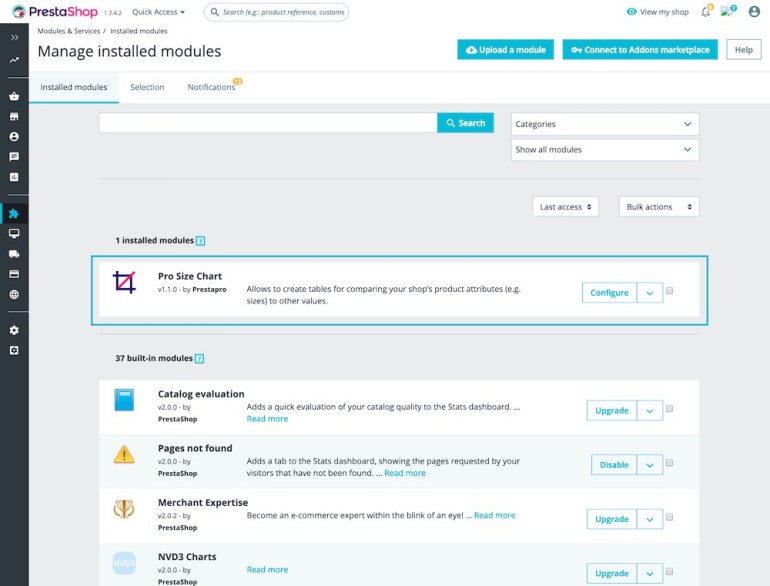Open Advanced Parameters icon in sidebar
The width and height of the screenshot is (770, 586).
pos(14,350)
